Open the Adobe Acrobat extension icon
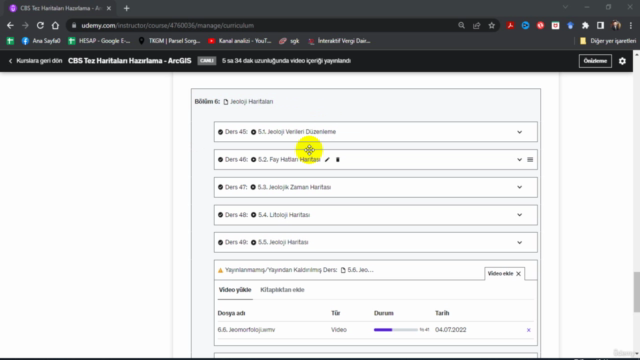 click(x=510, y=25)
